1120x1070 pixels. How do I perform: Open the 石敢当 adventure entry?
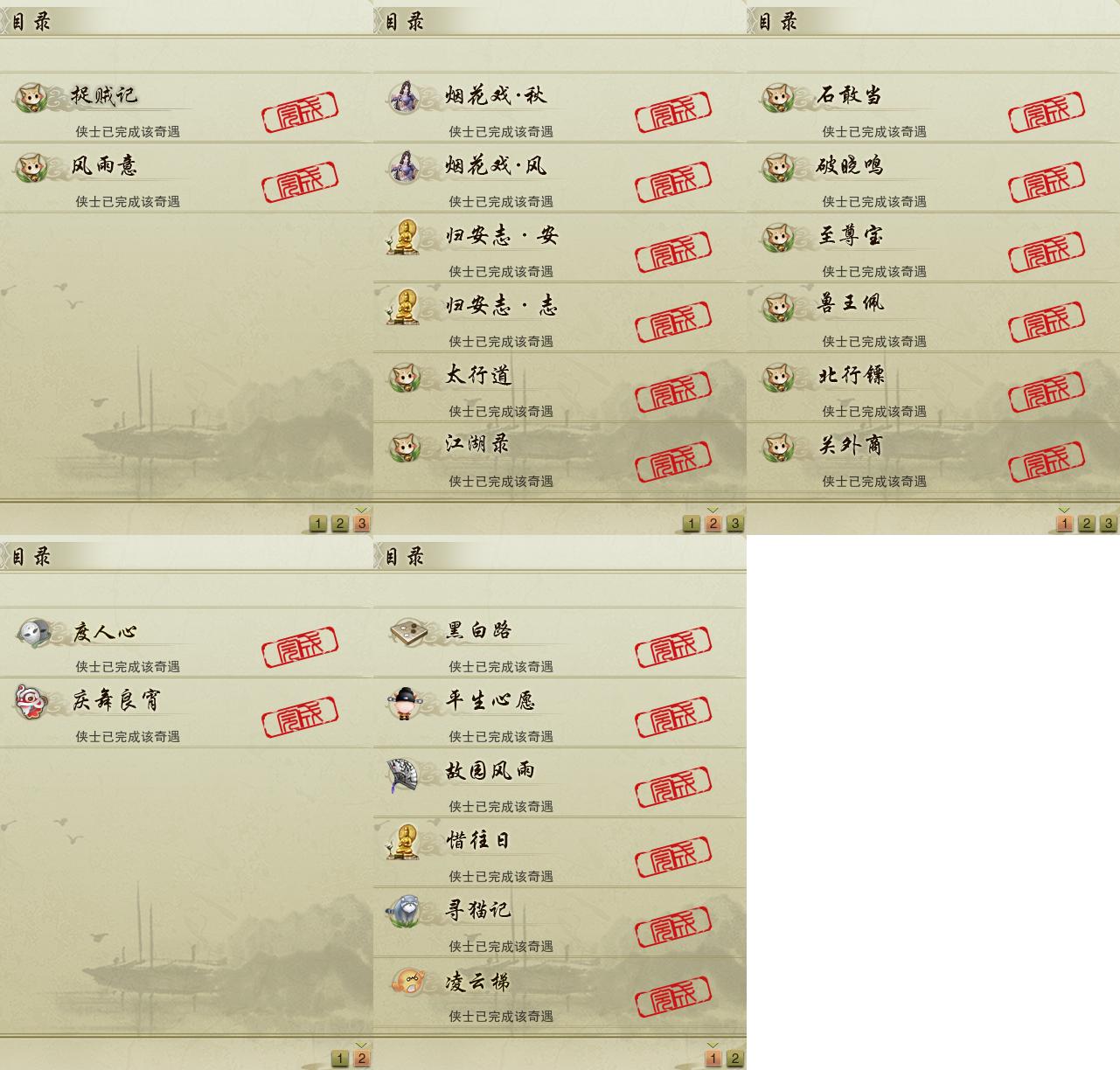933,107
